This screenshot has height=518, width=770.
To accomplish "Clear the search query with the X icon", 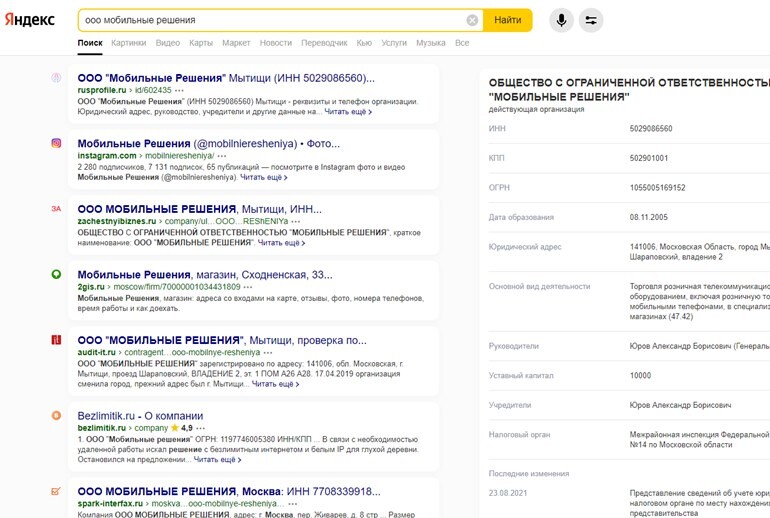I will tap(472, 20).
